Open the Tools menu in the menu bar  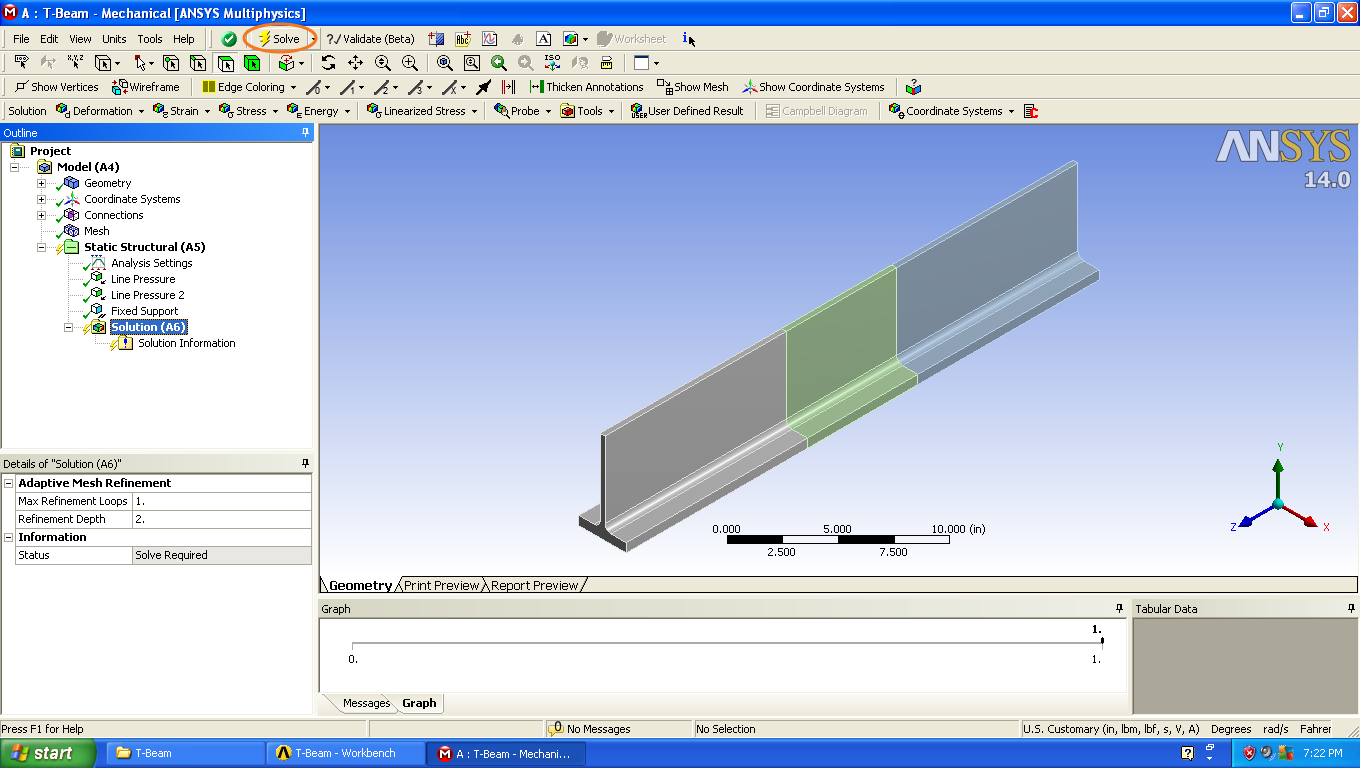coord(150,39)
